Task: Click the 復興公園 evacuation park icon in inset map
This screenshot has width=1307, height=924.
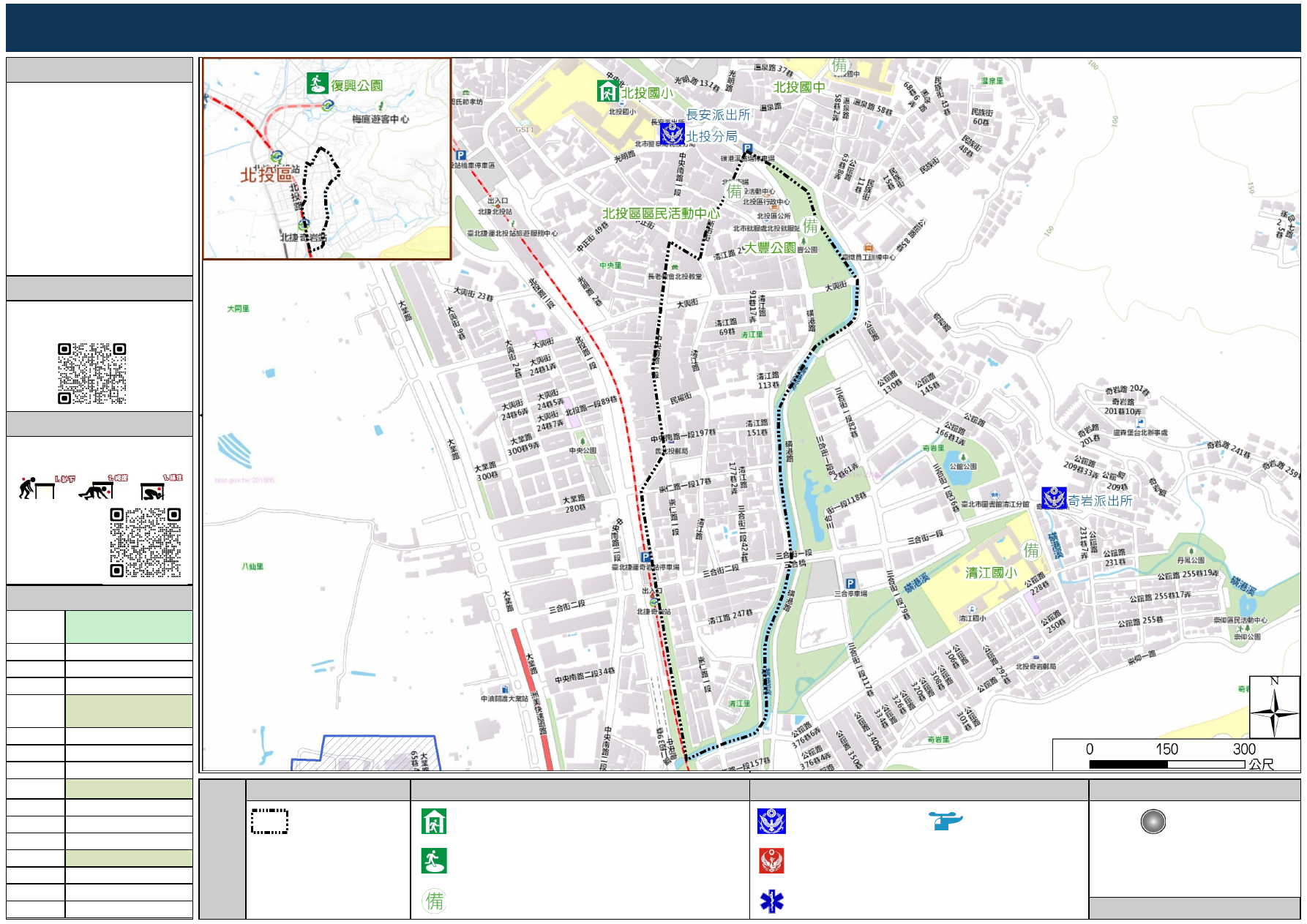Action: [317, 83]
